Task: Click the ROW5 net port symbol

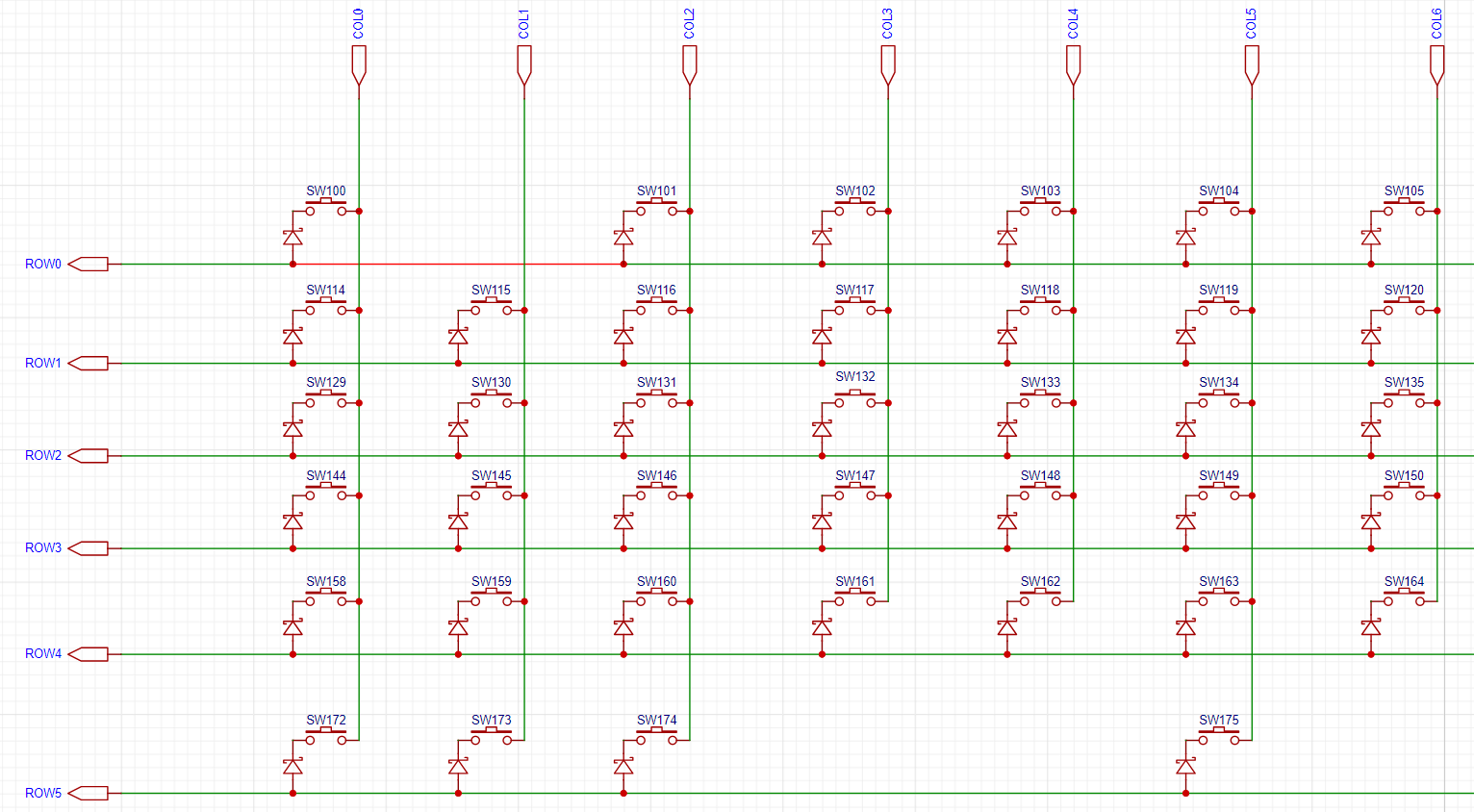Action: point(89,794)
